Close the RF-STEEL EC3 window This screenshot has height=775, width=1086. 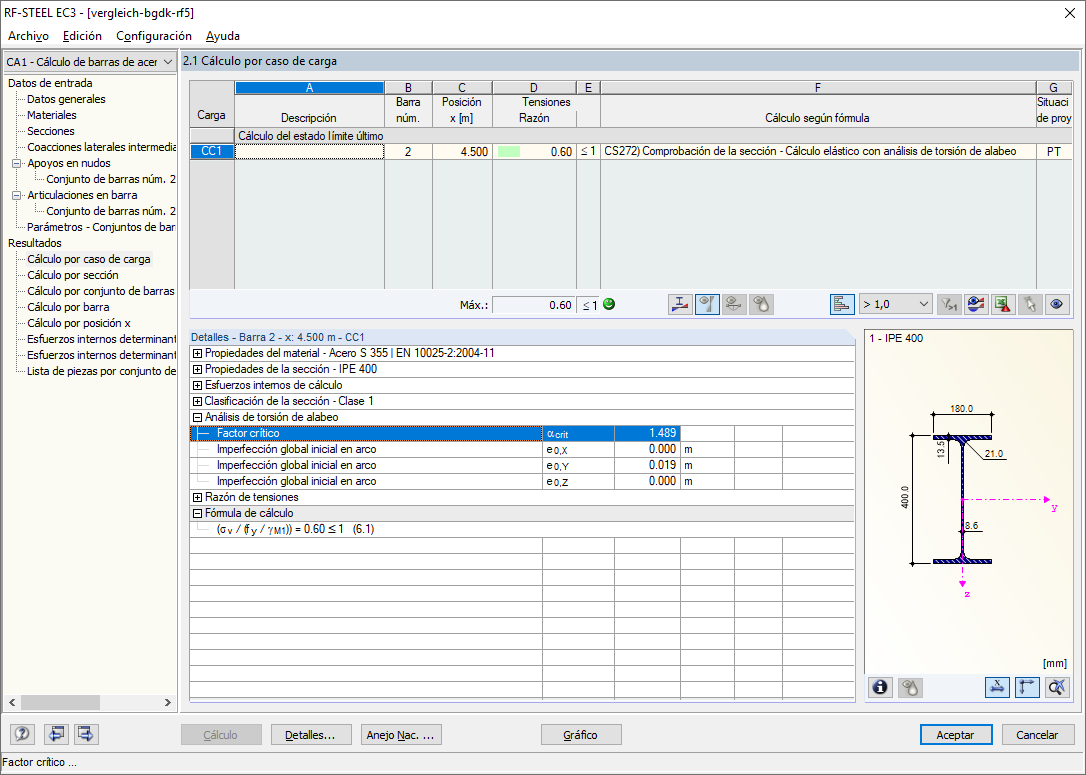coord(1069,13)
